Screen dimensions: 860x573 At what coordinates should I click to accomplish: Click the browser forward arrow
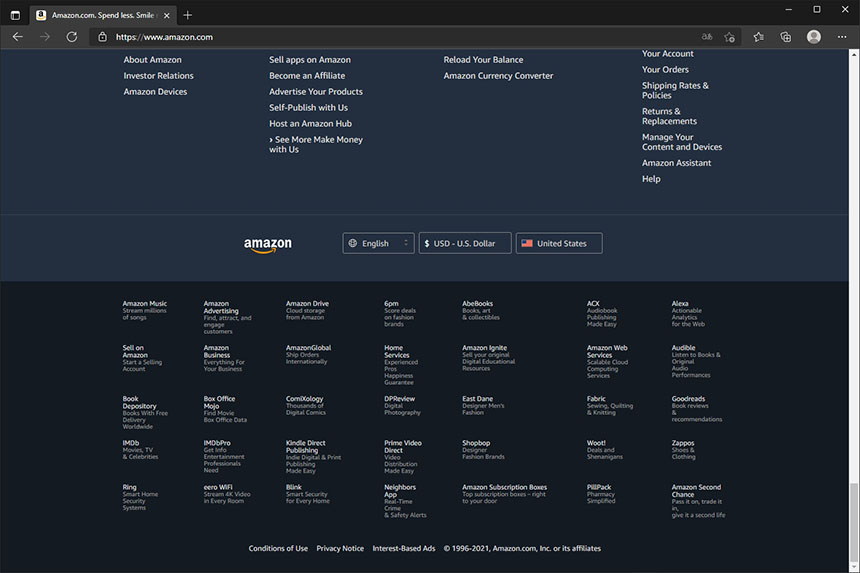coord(44,37)
